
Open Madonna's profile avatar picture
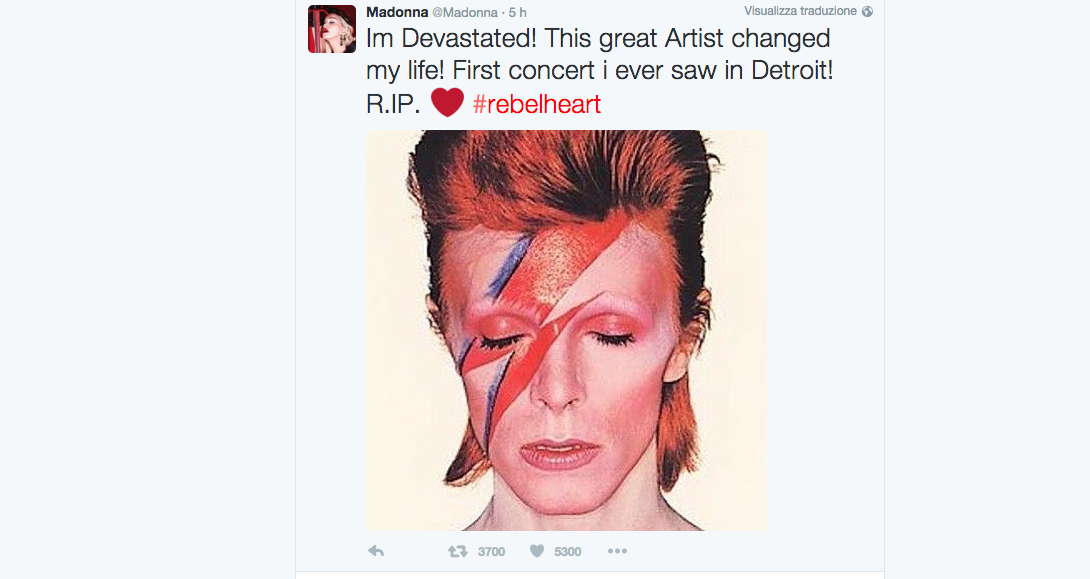(332, 29)
